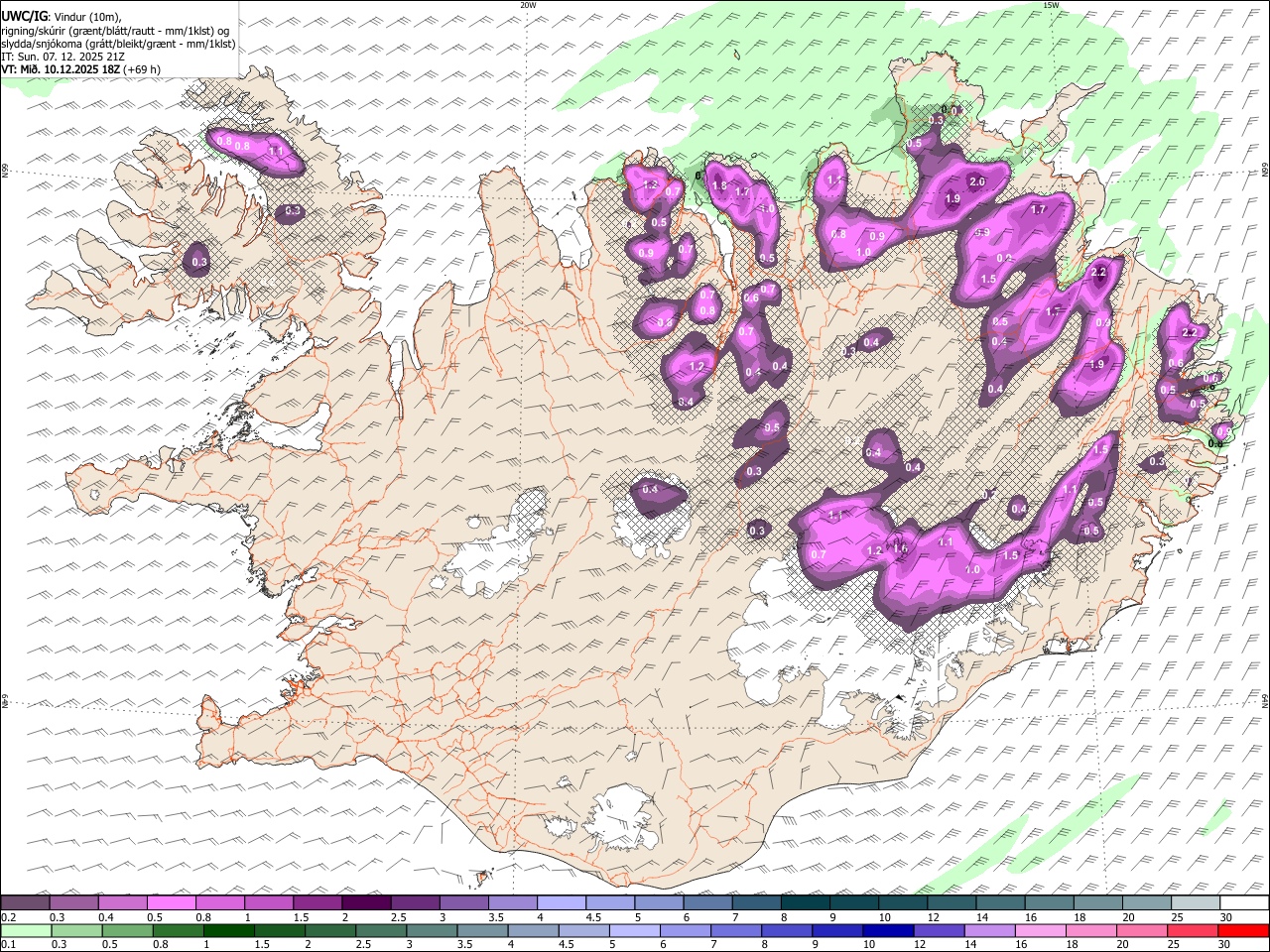Viewport: 1270px width, 952px height.
Task: Pick the 25 light grey swatch, upper legend
Action: (1197, 903)
